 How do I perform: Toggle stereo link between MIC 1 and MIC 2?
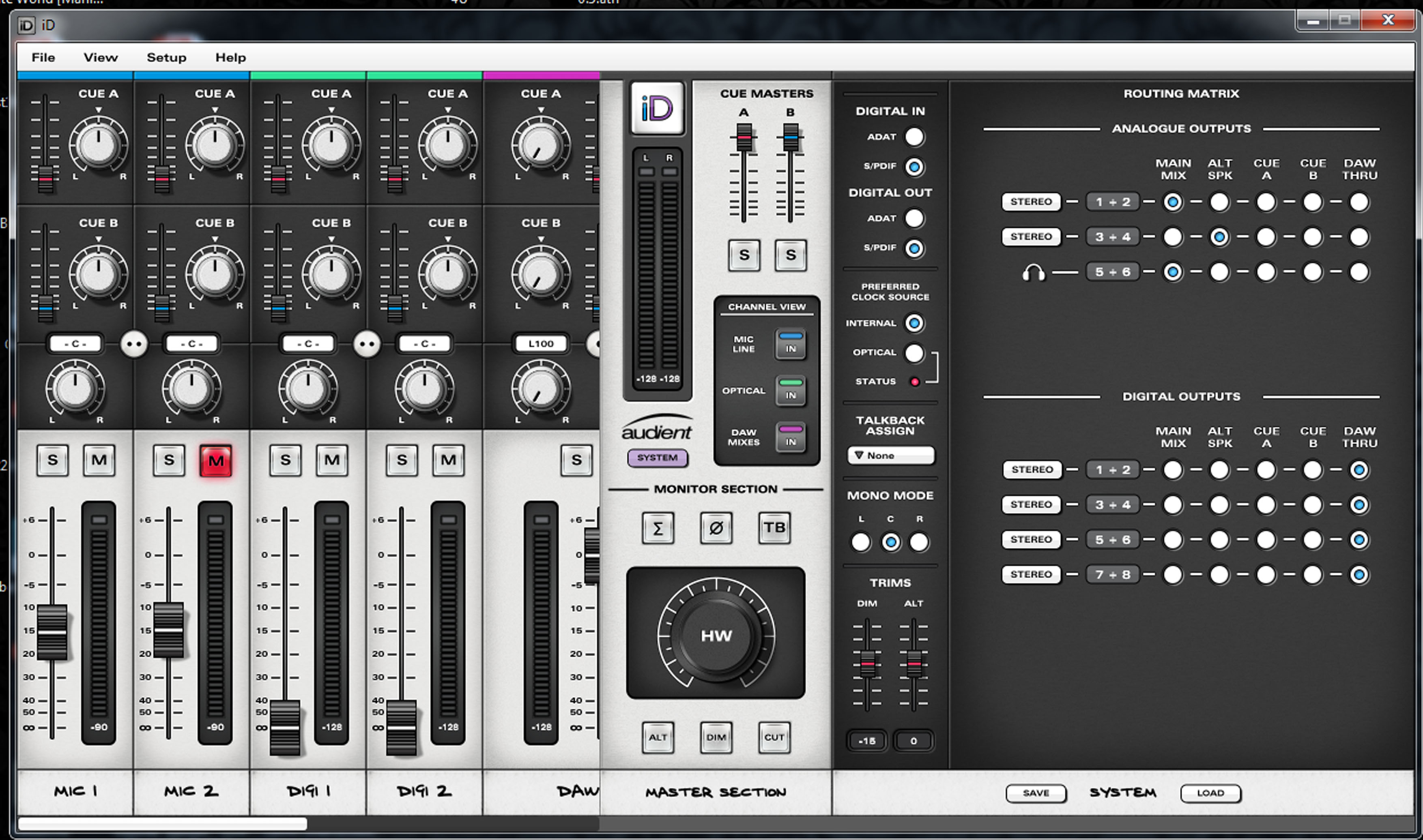pyautogui.click(x=134, y=344)
